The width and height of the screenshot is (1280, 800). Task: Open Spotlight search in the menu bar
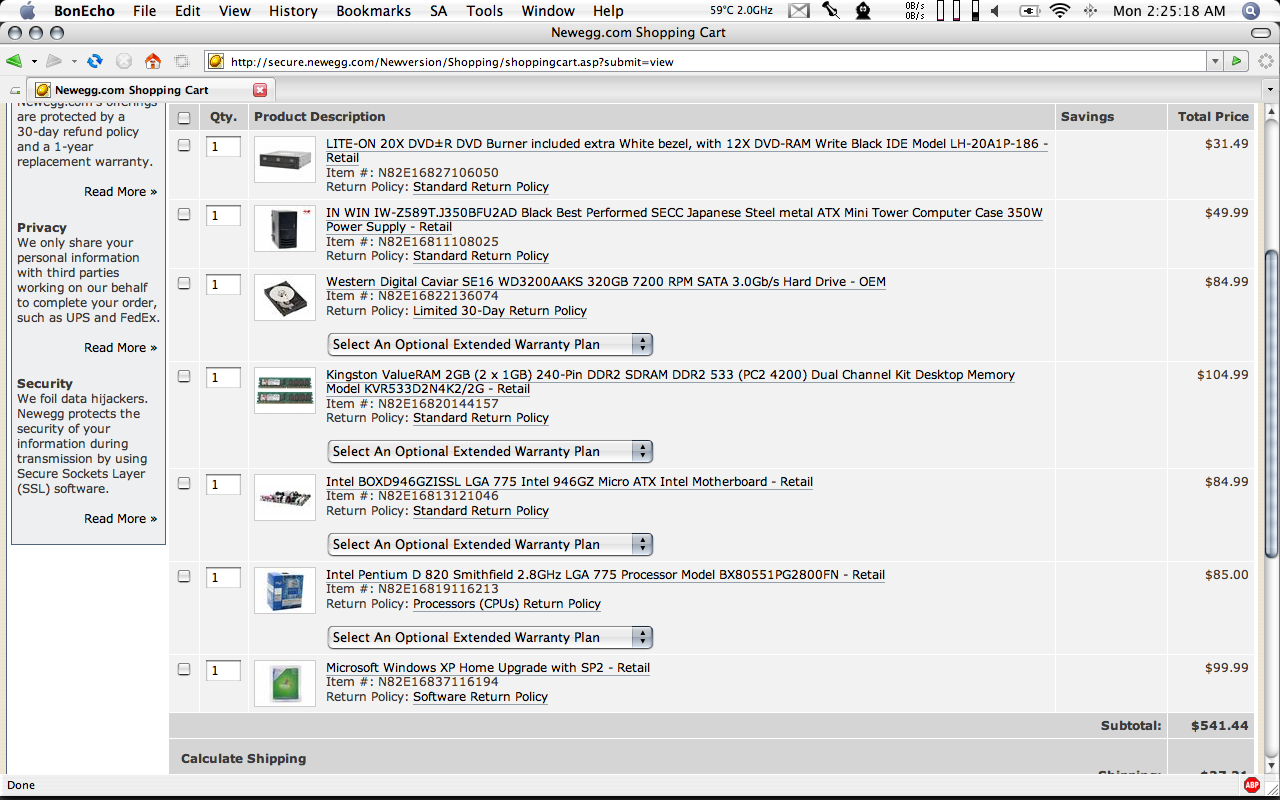point(1251,11)
